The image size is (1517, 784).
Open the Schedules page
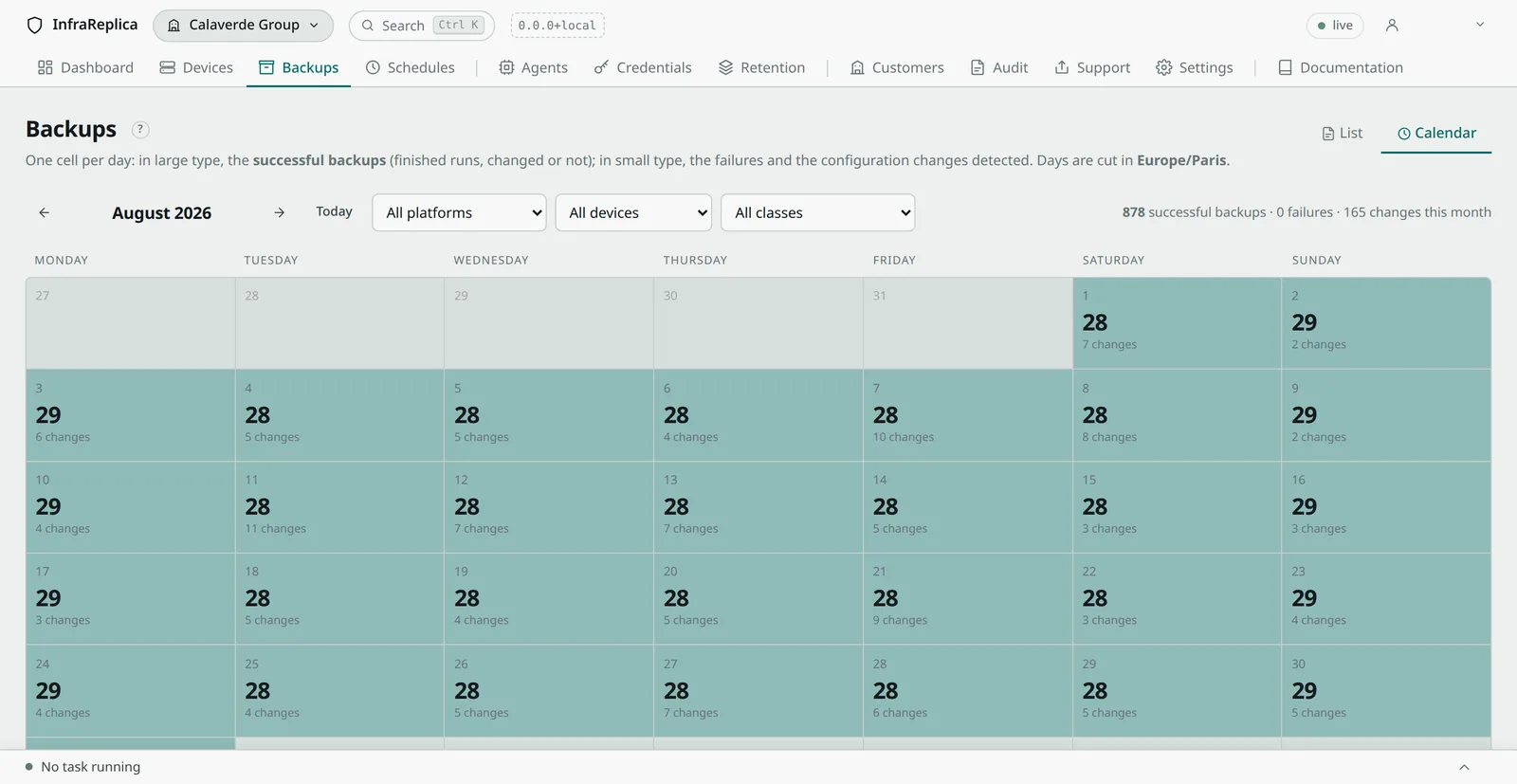[411, 67]
